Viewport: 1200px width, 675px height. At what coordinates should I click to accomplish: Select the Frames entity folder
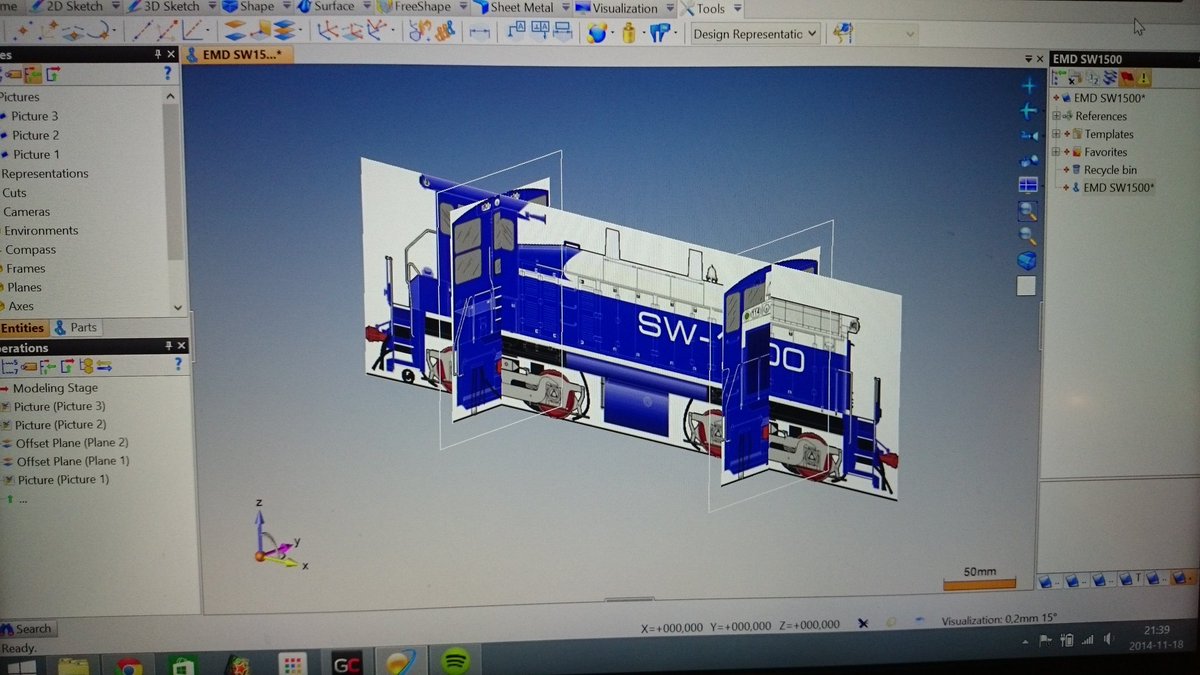tap(25, 268)
